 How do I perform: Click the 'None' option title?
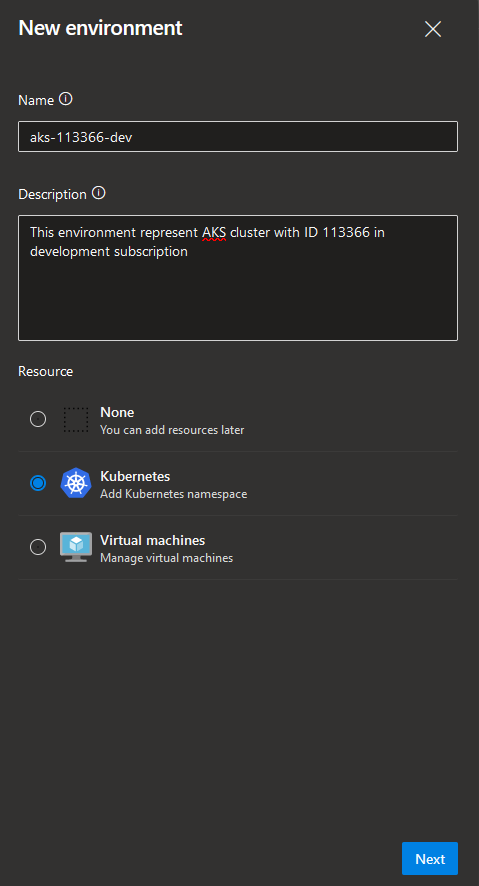click(117, 412)
